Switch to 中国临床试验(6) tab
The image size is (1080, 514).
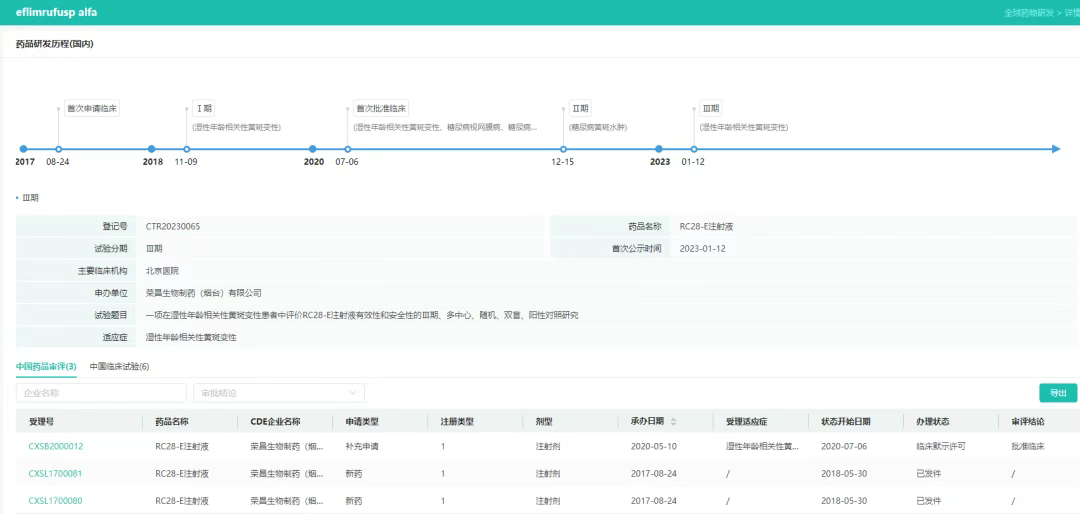click(119, 367)
